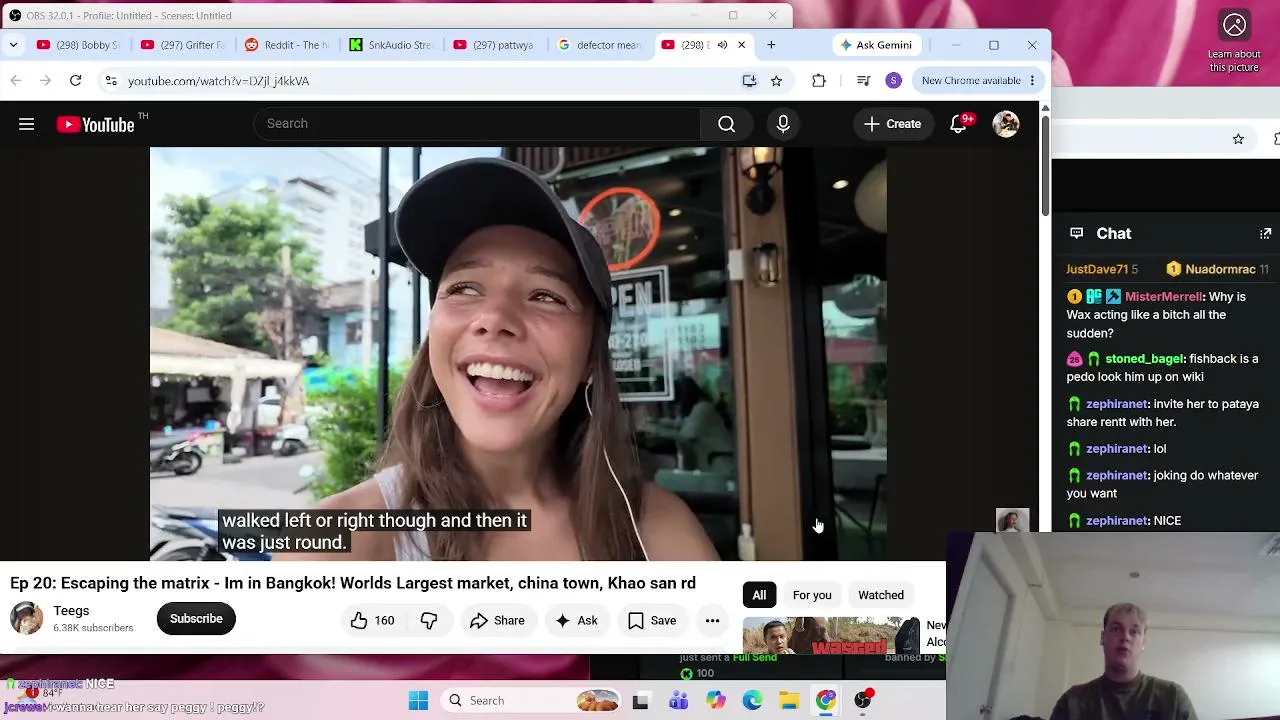Install app icon in address bar
1280x720 pixels.
click(x=749, y=81)
